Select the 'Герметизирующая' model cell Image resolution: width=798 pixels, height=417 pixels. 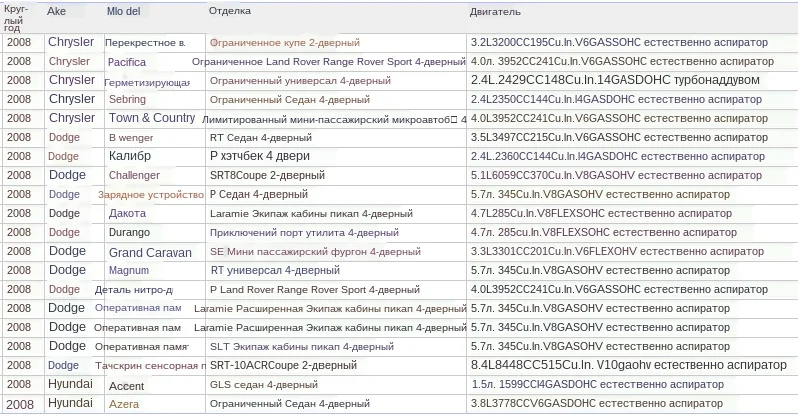pos(147,82)
